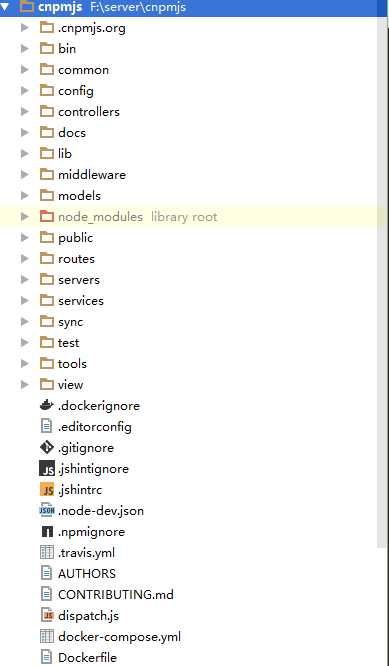Select the .jshintrc file name
Viewport: 389px width, 666px height.
point(80,490)
